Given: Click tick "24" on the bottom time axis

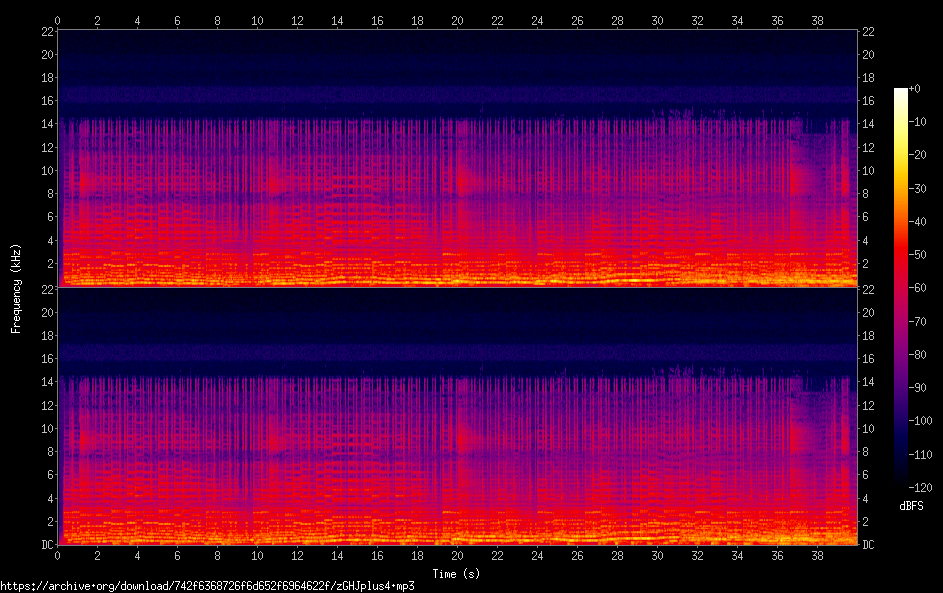Looking at the screenshot, I should pyautogui.click(x=537, y=556).
